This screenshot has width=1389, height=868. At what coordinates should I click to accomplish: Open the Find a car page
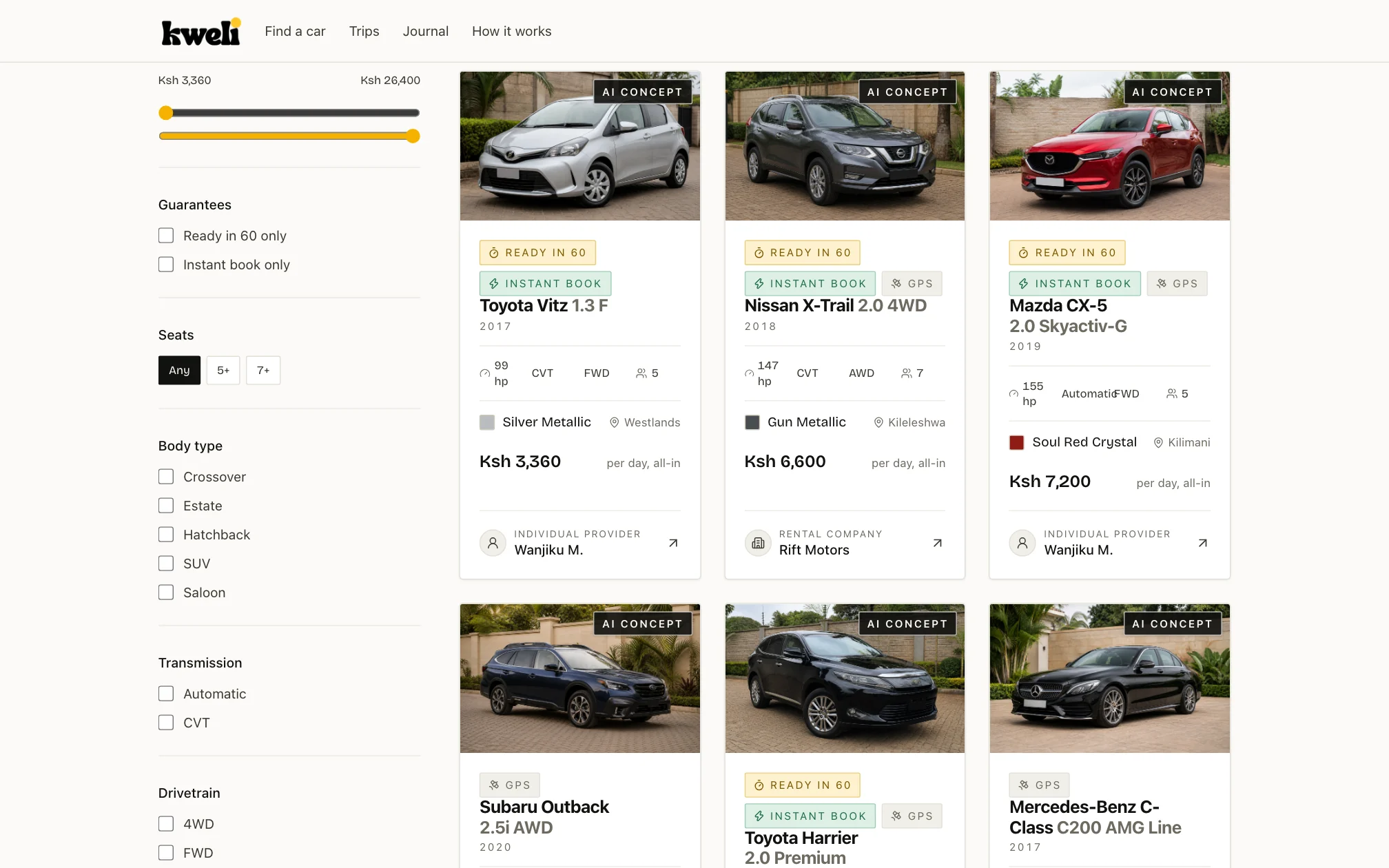[295, 31]
